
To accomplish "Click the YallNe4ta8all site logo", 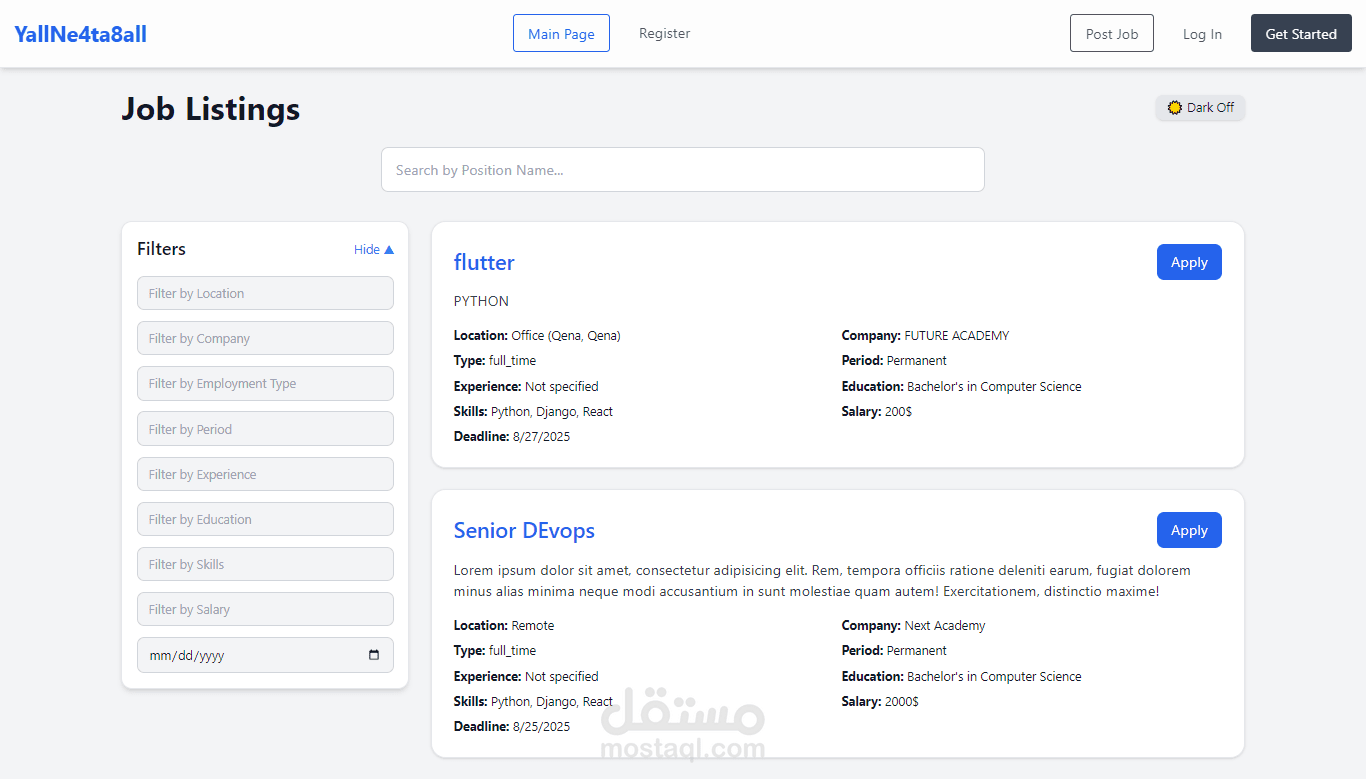I will (x=80, y=34).
